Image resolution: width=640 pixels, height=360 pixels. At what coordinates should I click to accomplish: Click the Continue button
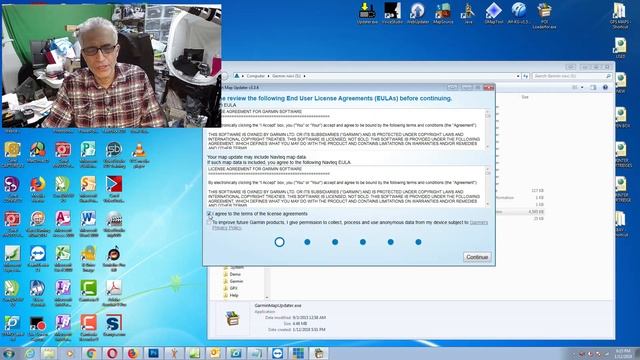tap(477, 257)
